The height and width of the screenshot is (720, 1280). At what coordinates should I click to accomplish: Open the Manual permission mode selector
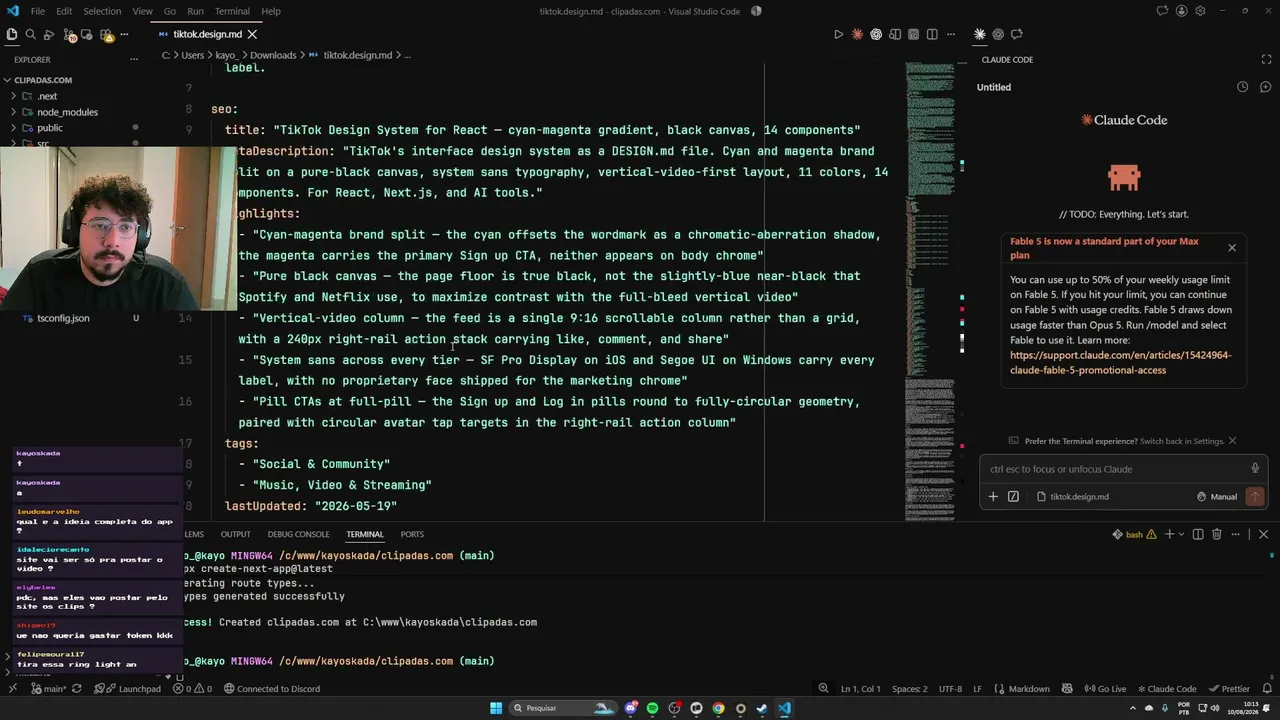[x=1217, y=496]
